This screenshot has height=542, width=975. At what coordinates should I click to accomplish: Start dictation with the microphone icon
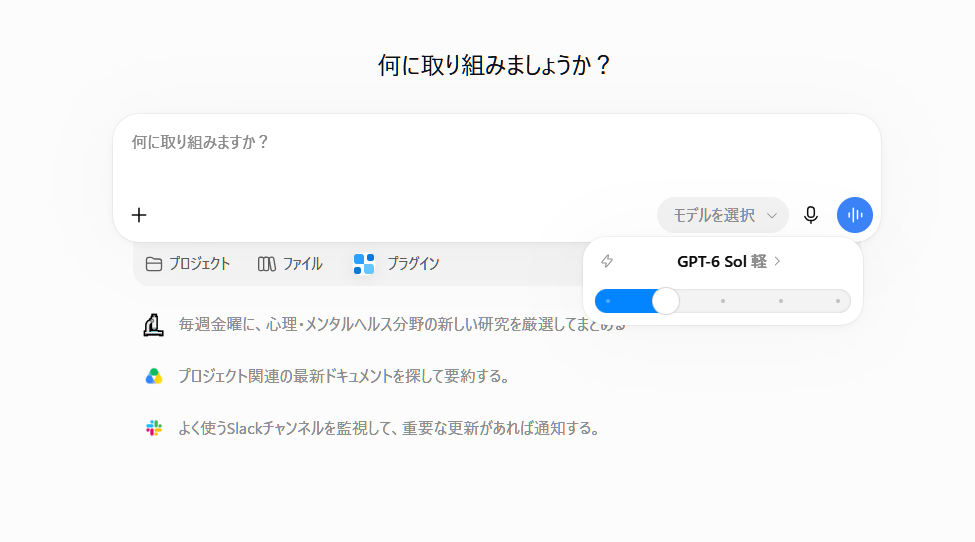point(811,215)
